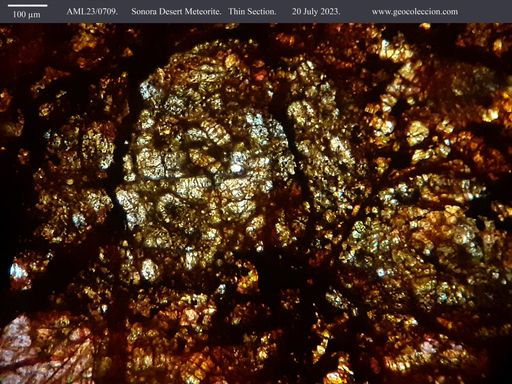This screenshot has height=384, width=512.
Task: Select the "20 July 2023." date text
Action: coord(316,12)
